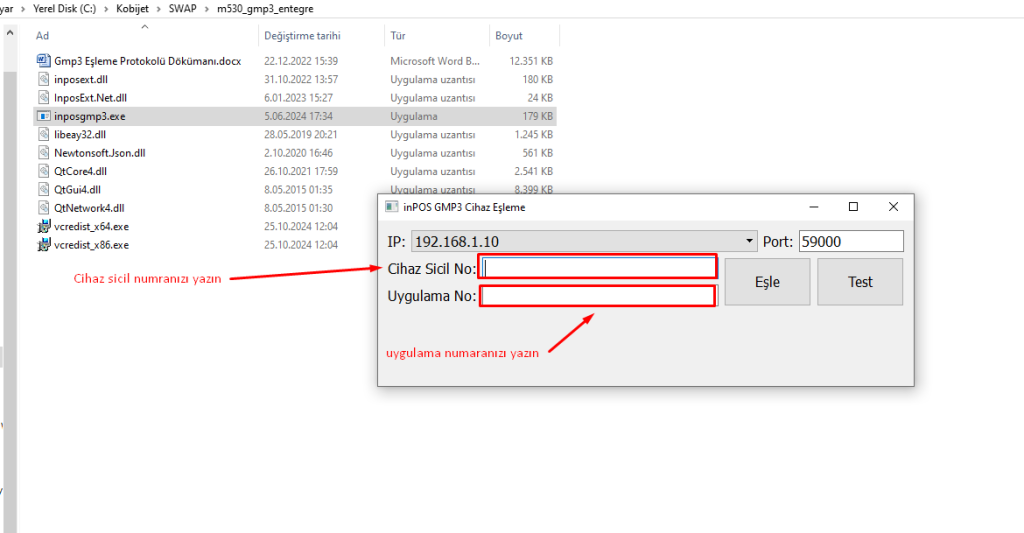
Task: Select file name vcredist_x86.exe
Action: [91, 245]
